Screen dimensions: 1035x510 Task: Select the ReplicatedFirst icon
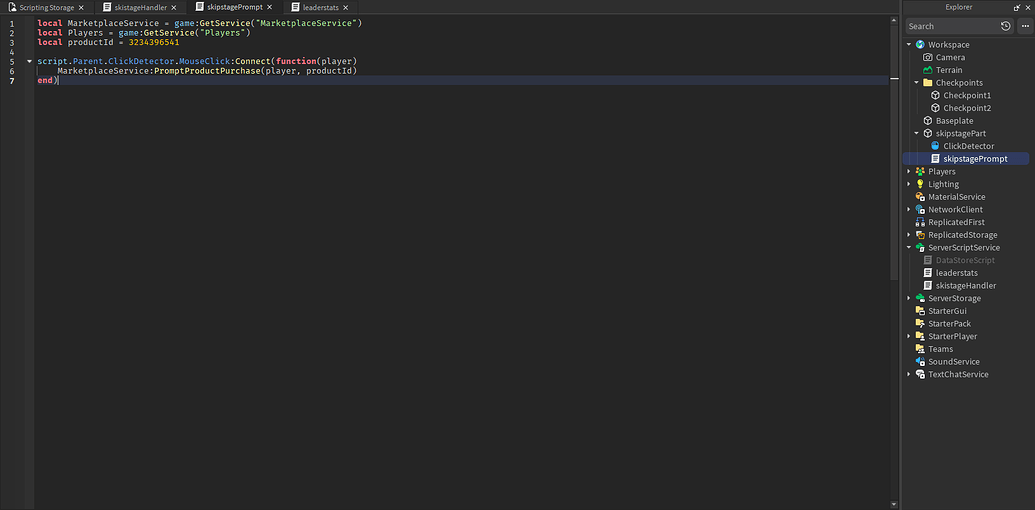click(x=920, y=222)
